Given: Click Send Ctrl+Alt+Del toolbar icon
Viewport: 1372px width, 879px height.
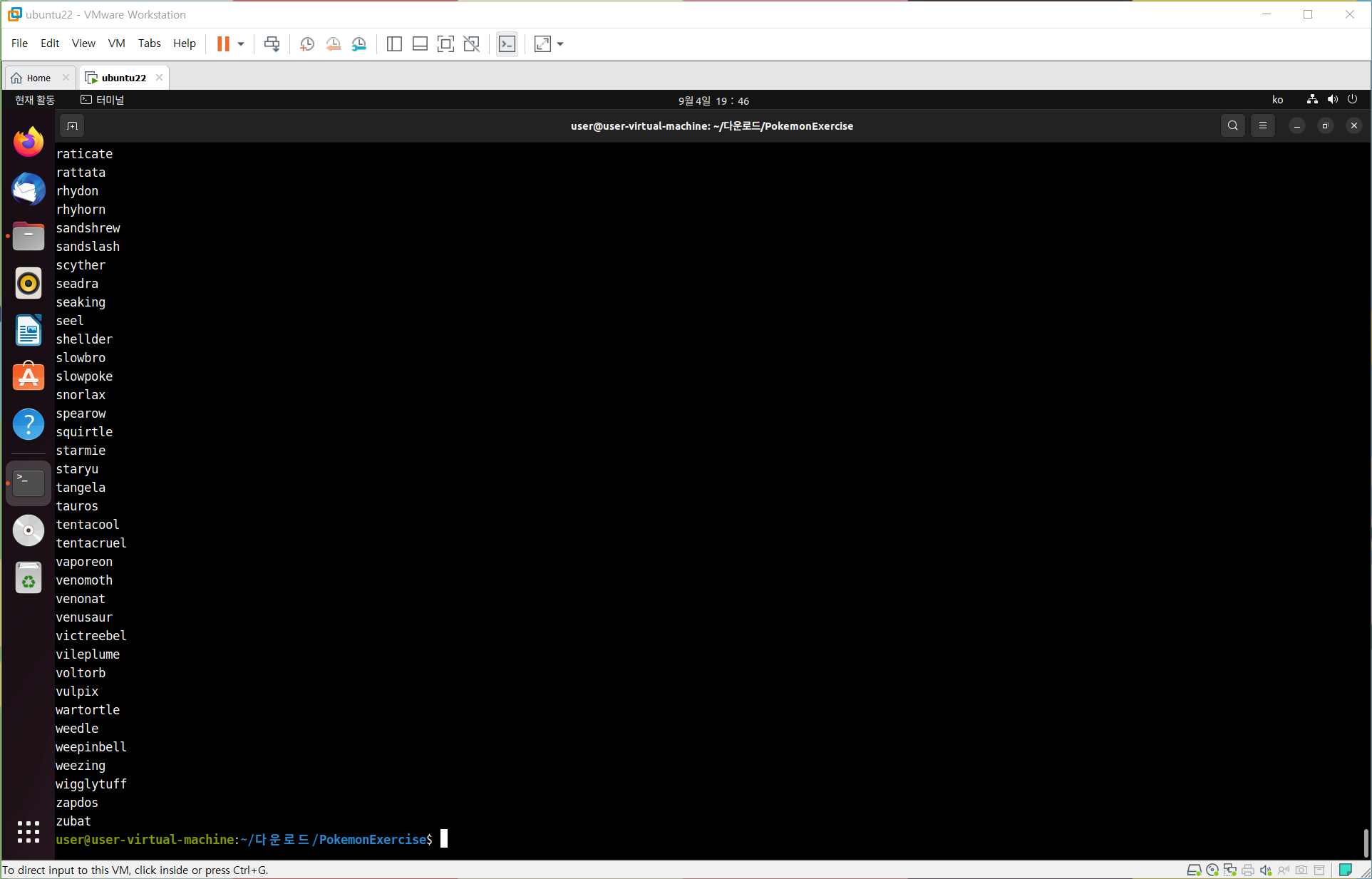Looking at the screenshot, I should coord(272,44).
